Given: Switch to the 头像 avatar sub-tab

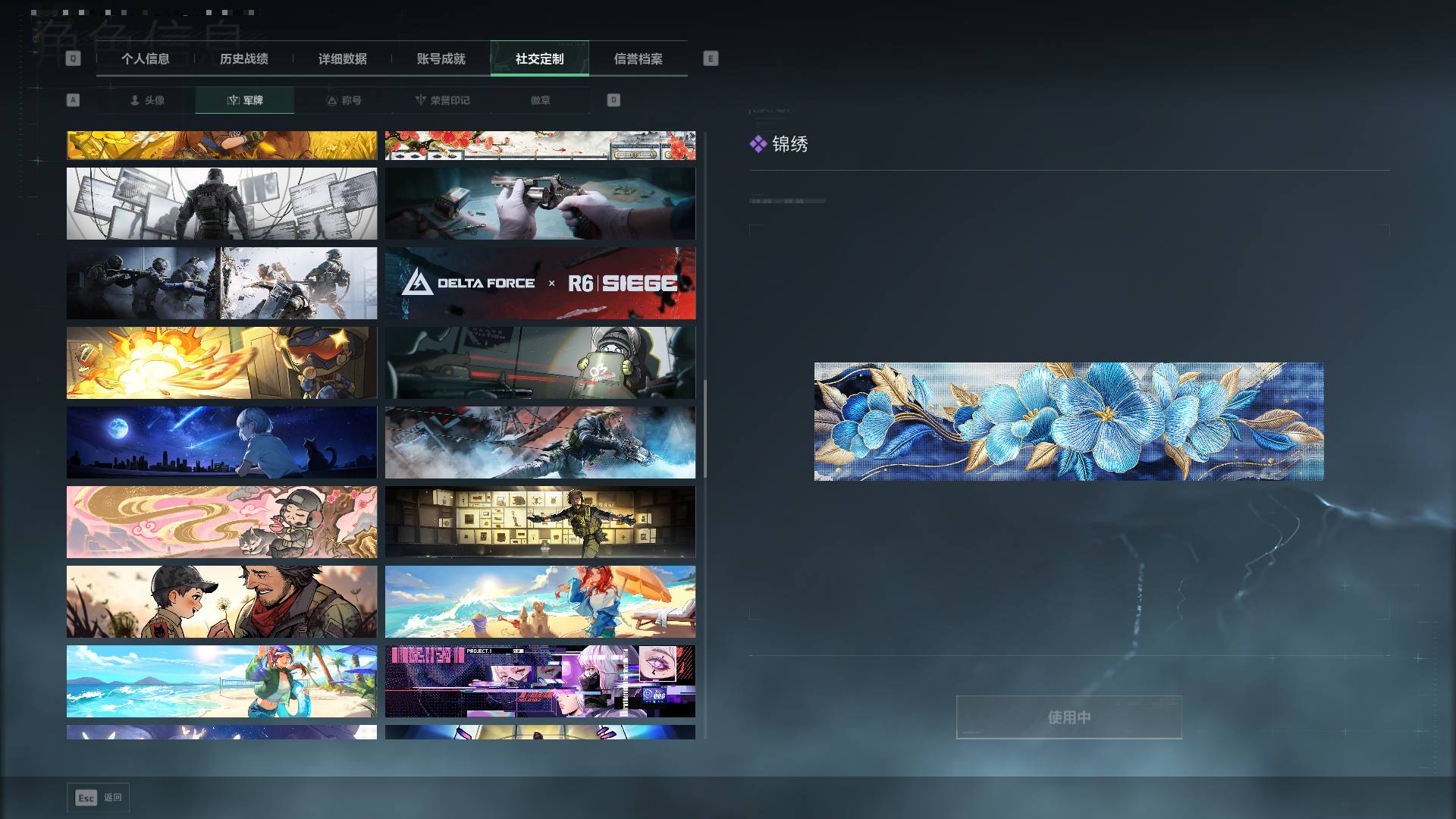Looking at the screenshot, I should pos(146,100).
